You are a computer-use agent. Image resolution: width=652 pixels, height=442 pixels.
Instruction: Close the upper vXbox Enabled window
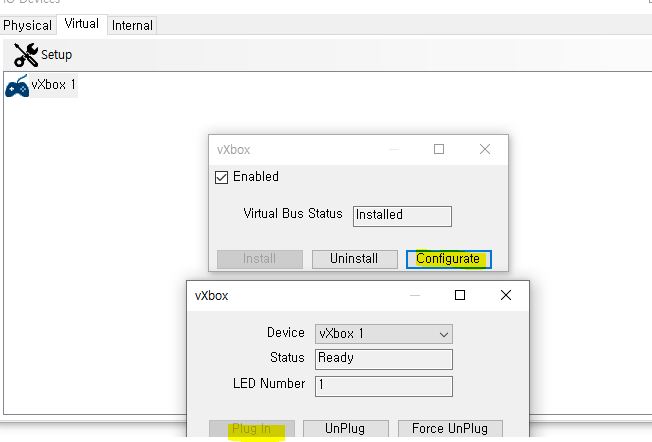tap(485, 149)
